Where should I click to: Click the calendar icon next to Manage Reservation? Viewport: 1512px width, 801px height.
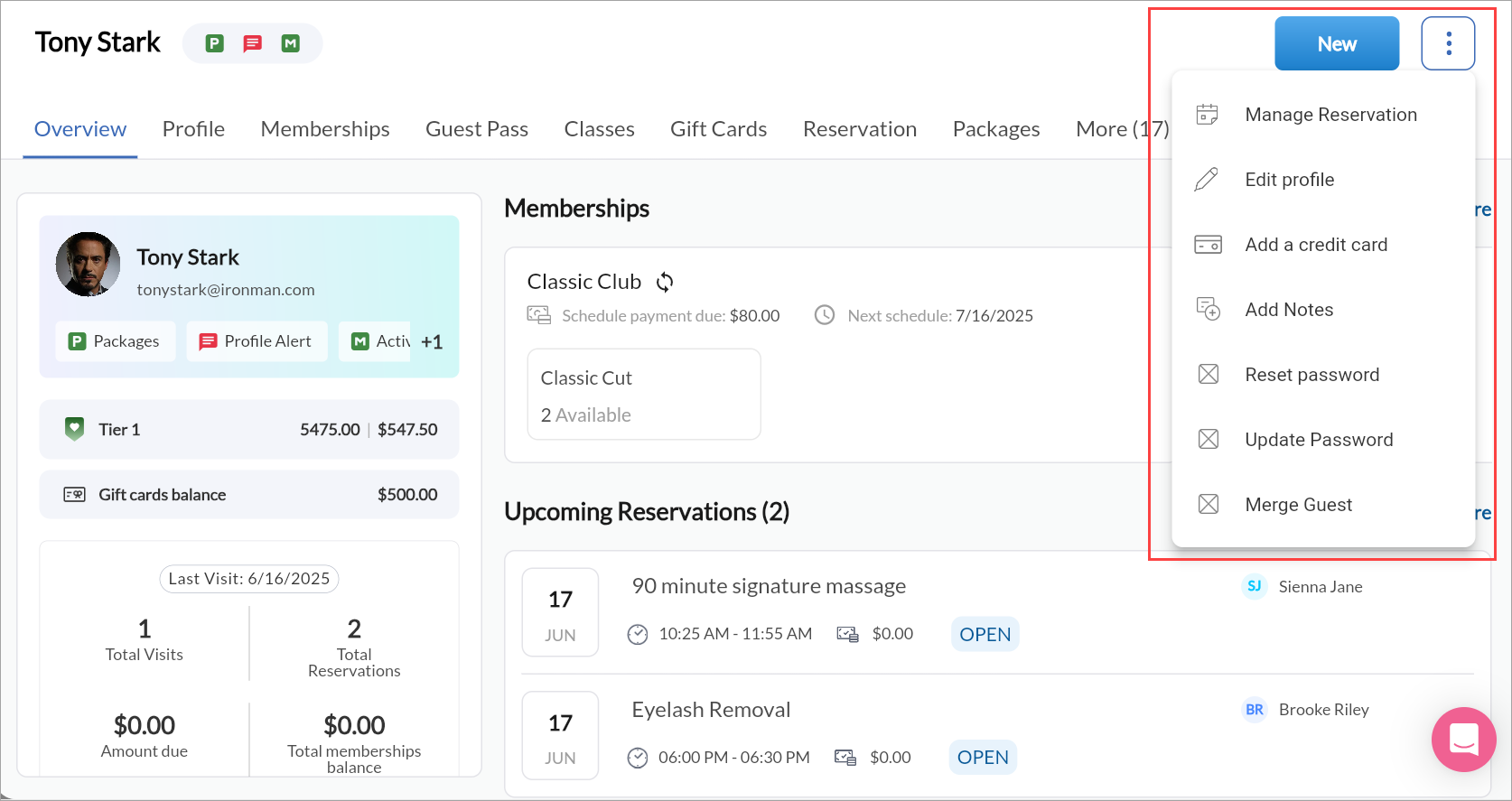click(x=1208, y=115)
